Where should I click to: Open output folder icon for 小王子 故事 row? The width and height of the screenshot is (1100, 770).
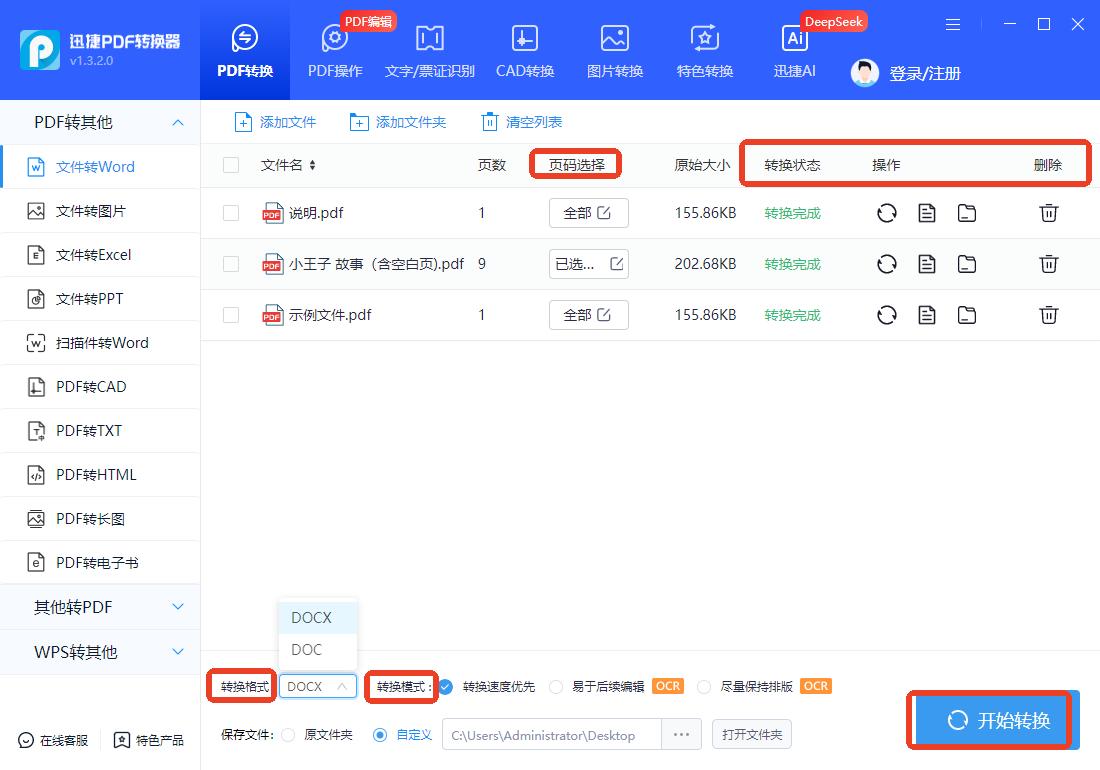(966, 264)
